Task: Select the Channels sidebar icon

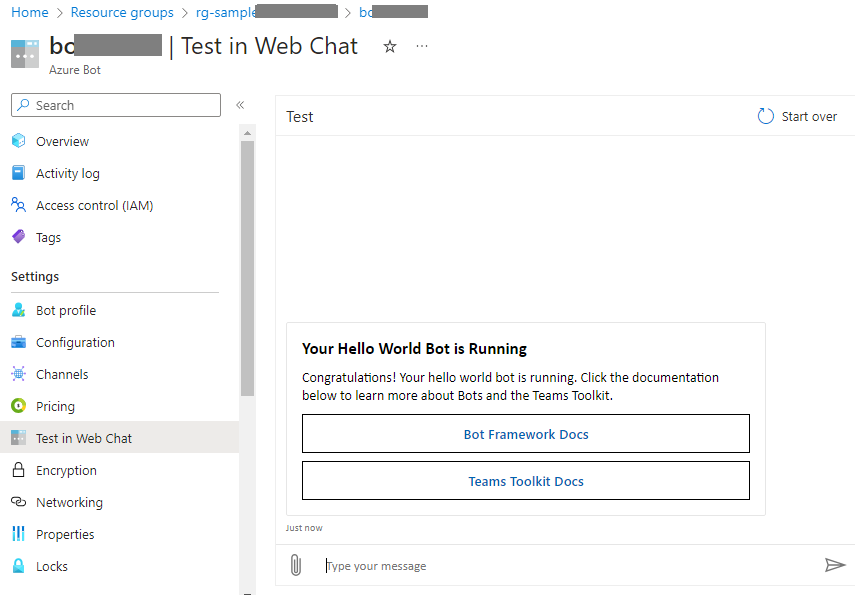Action: coord(18,374)
